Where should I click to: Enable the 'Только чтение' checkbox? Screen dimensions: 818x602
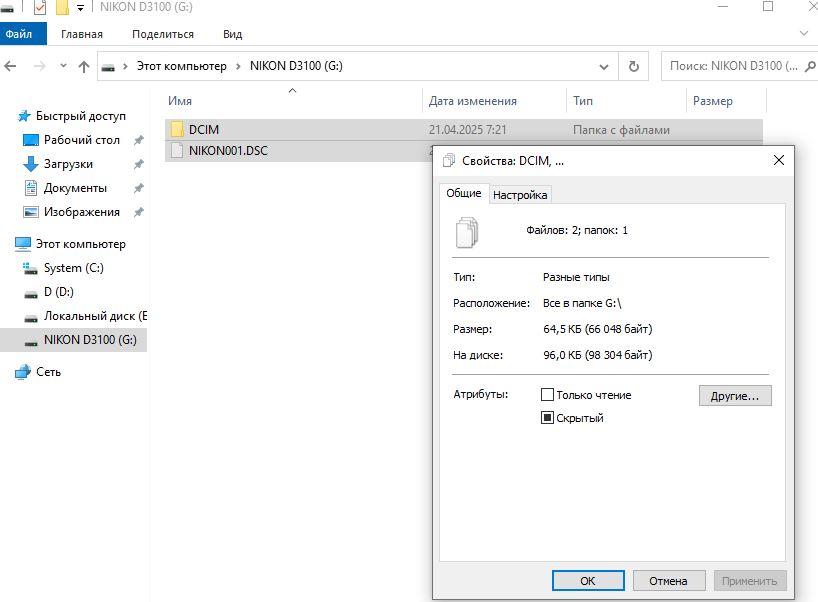pos(547,394)
